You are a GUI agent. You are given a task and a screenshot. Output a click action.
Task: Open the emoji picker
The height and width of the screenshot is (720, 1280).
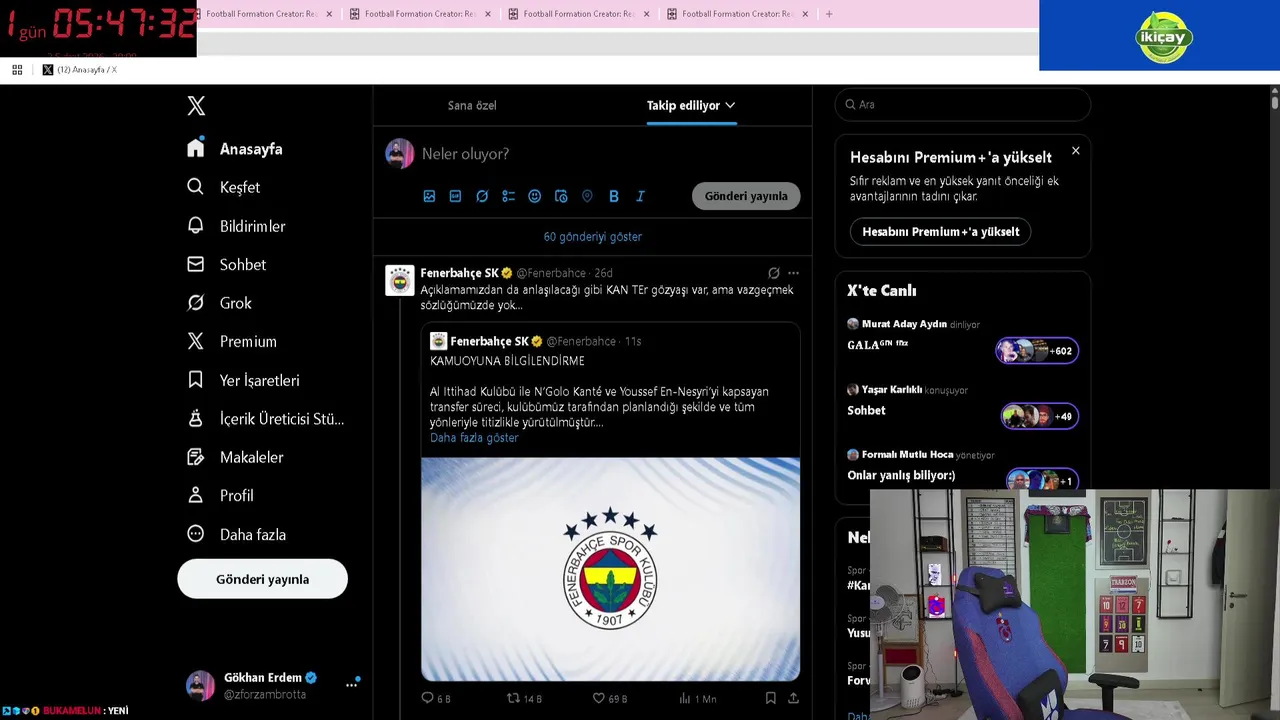tap(534, 196)
